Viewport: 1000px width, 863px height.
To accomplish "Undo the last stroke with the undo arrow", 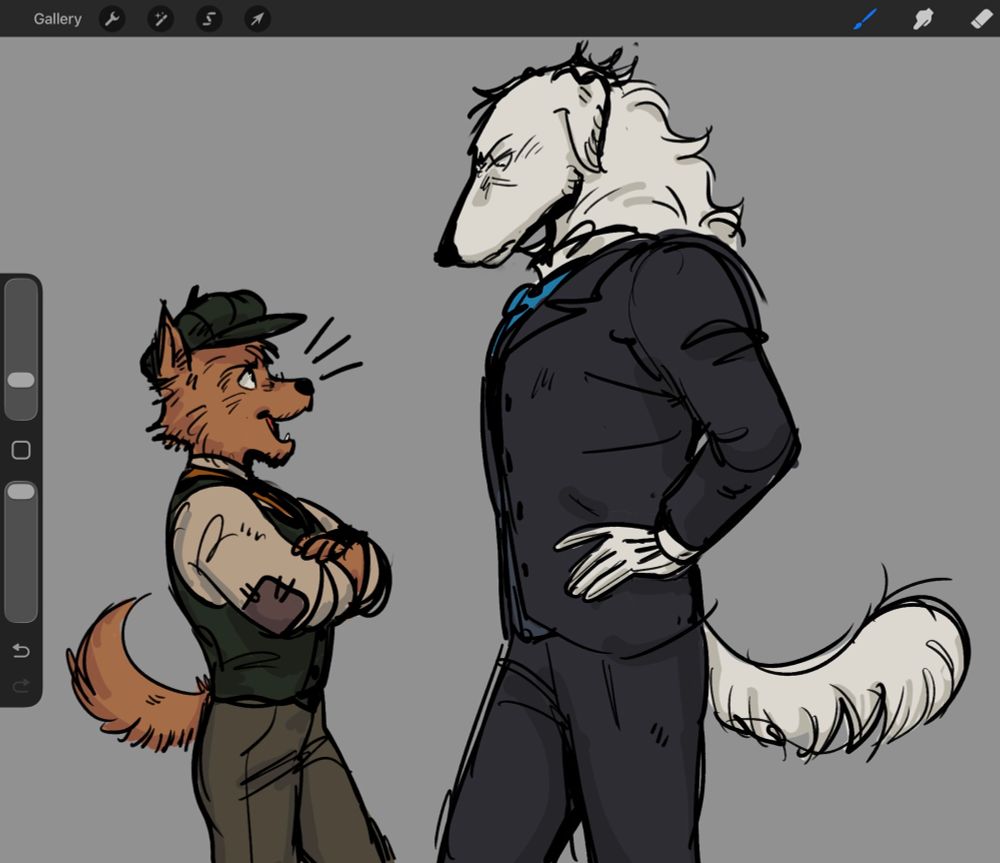I will 21,651.
